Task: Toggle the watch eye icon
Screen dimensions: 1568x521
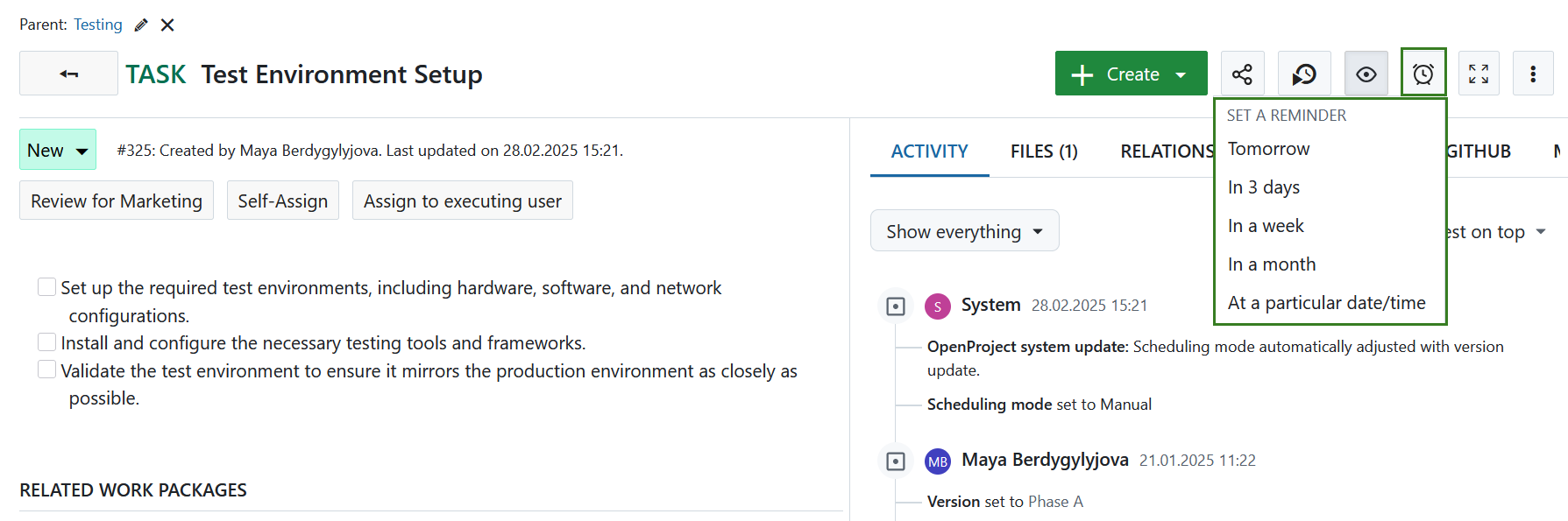Action: pos(1366,74)
